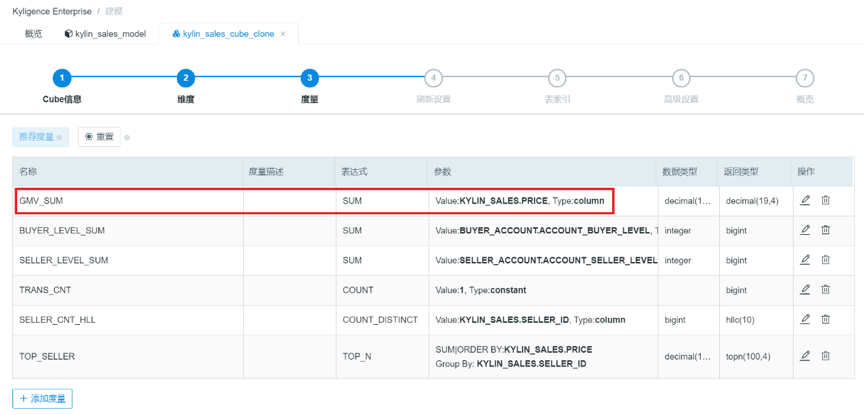Open the 概览 tab at top left
Image resolution: width=864 pixels, height=415 pixels.
[33, 34]
